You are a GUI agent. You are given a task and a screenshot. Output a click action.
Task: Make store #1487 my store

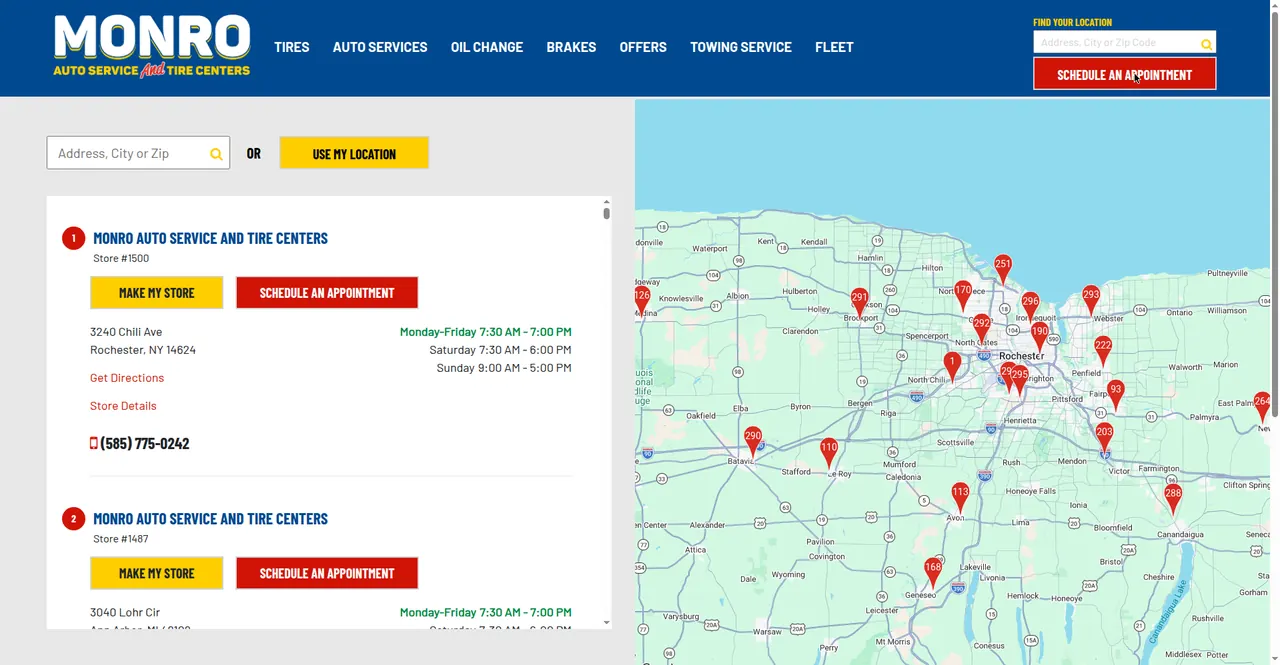pos(157,573)
